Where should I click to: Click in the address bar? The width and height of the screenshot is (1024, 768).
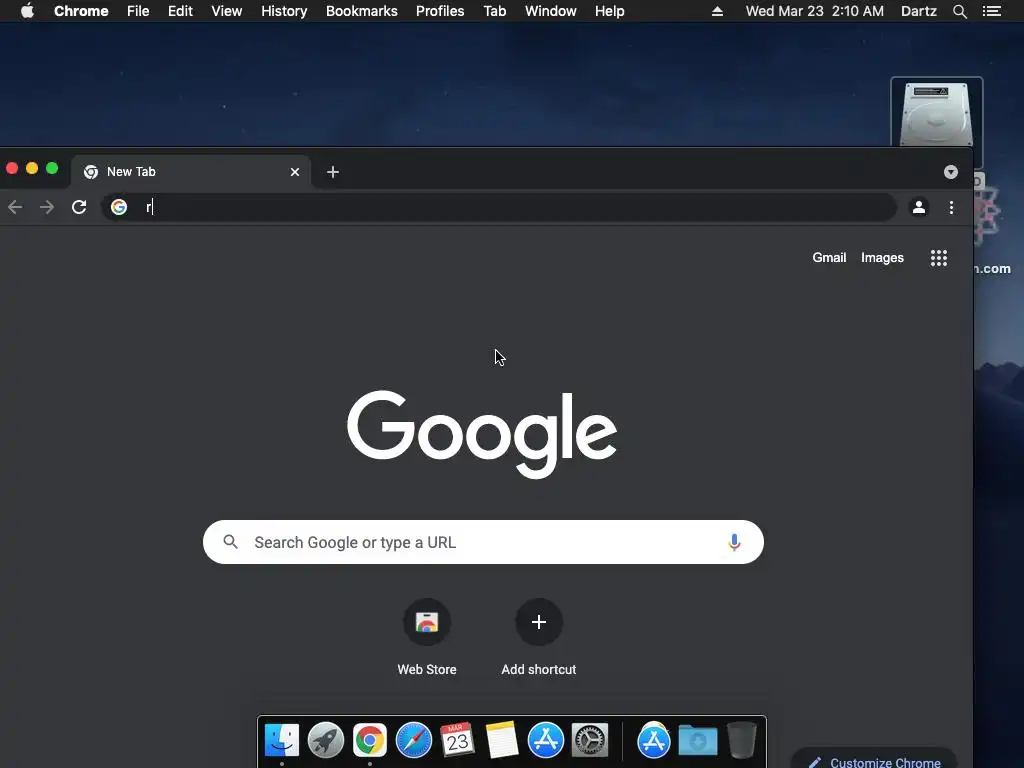click(x=500, y=207)
